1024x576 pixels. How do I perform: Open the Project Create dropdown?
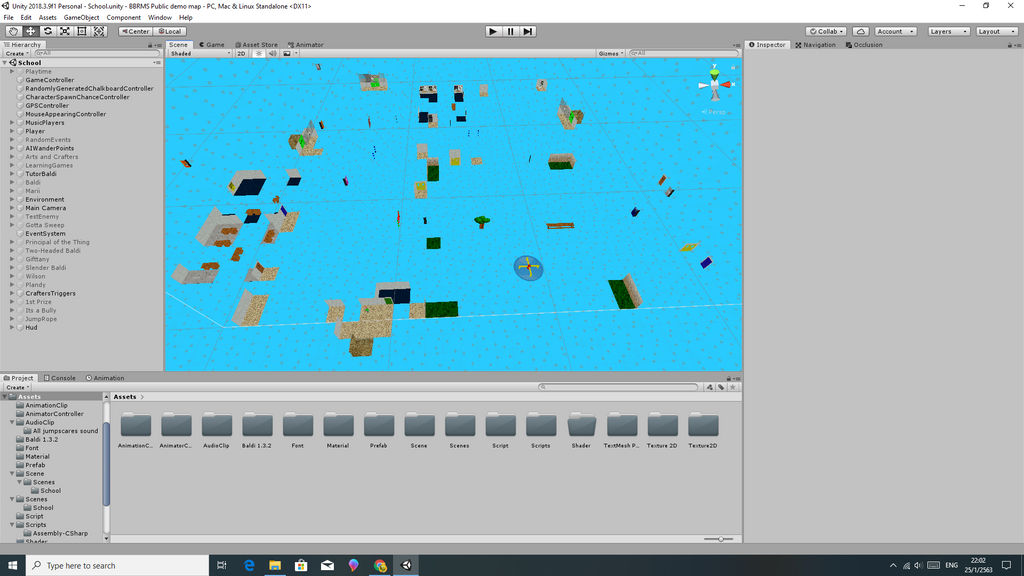[17, 387]
